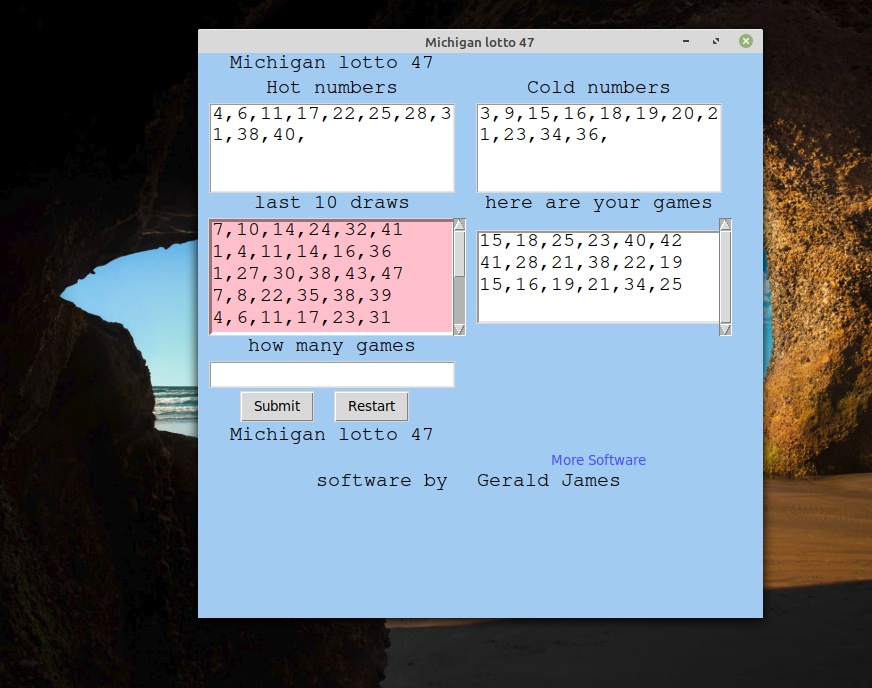The image size is (872, 688).
Task: Select draw row 7,10,14,24,32,41
Action: point(308,230)
